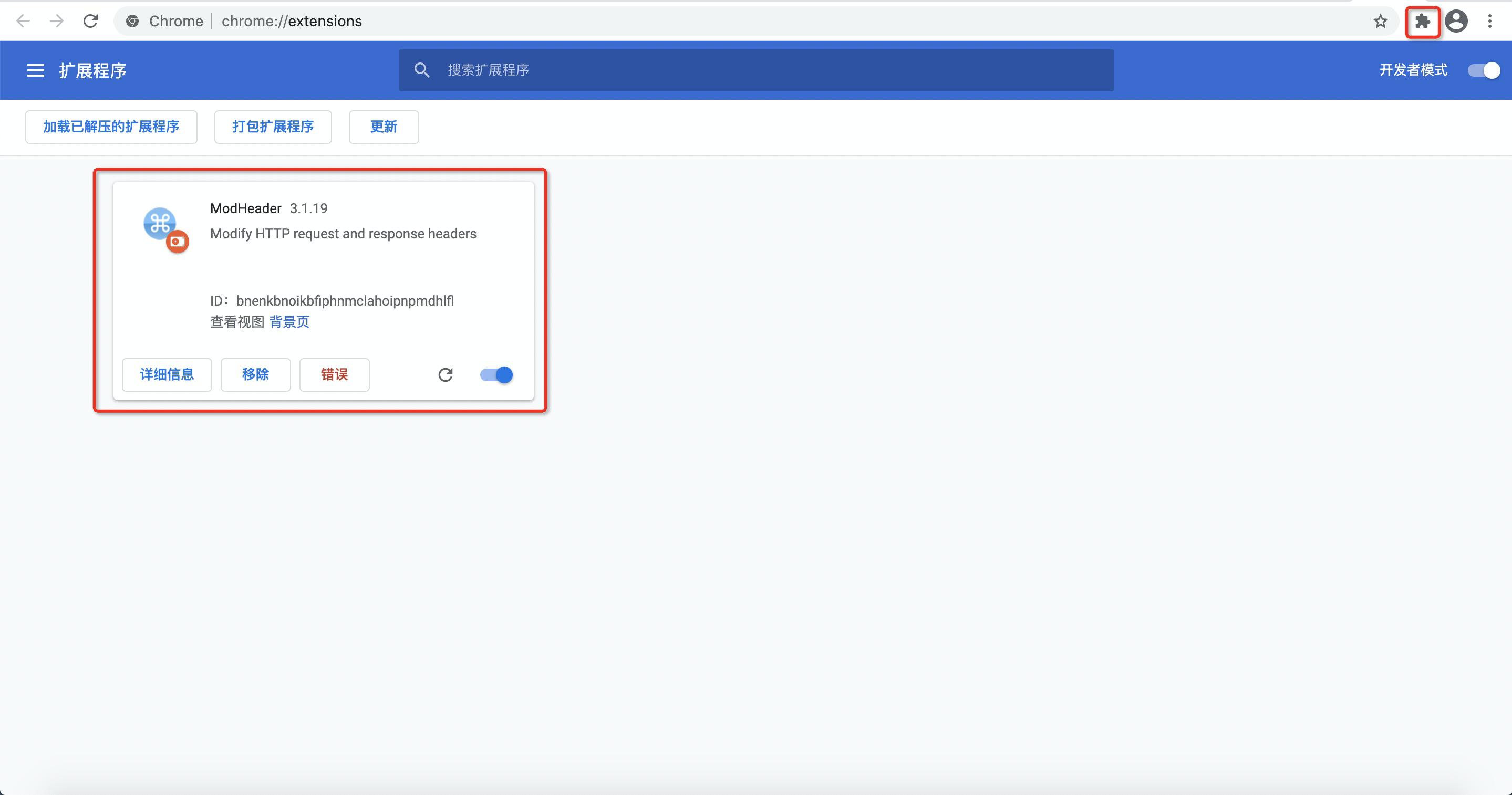Open Chrome three-dot menu
The image size is (1512, 795).
pyautogui.click(x=1490, y=21)
